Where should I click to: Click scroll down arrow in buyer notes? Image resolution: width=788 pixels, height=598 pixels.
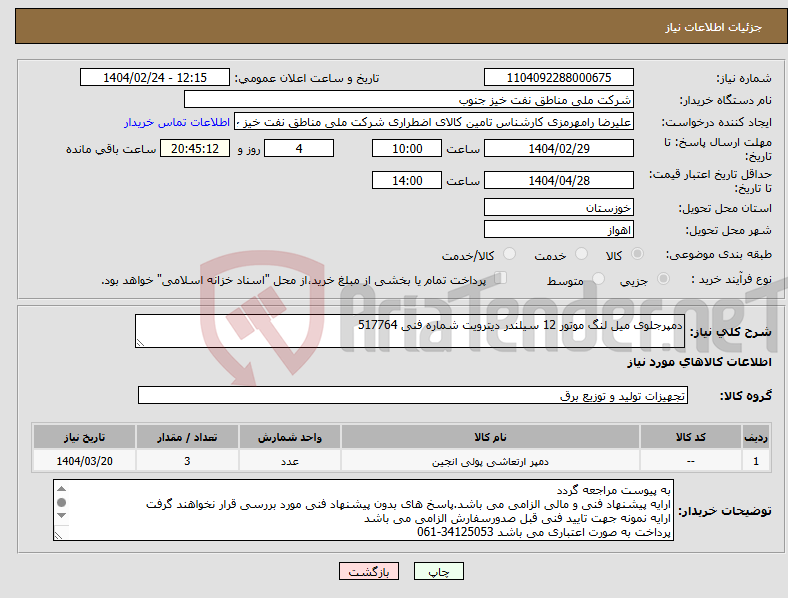[x=61, y=516]
